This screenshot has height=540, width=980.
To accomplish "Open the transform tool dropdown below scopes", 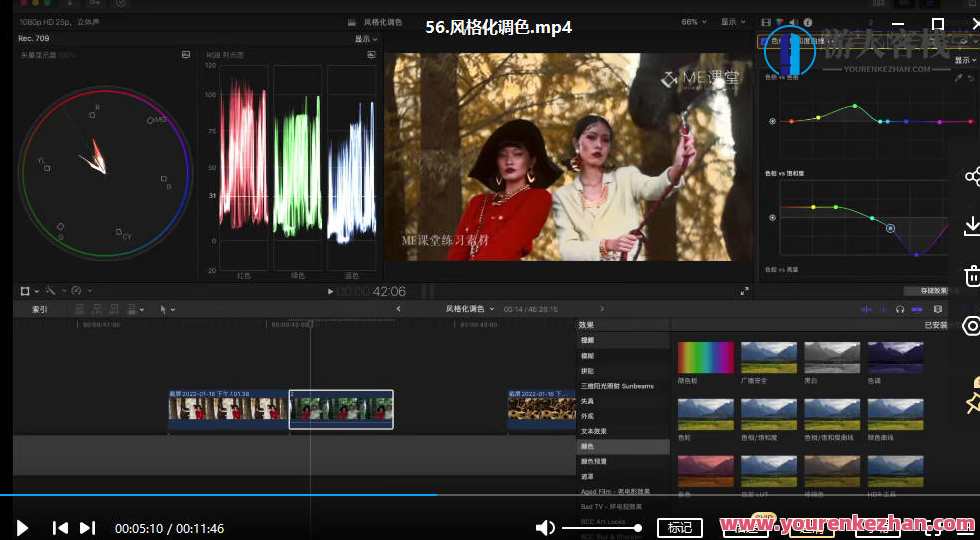I will [x=29, y=291].
